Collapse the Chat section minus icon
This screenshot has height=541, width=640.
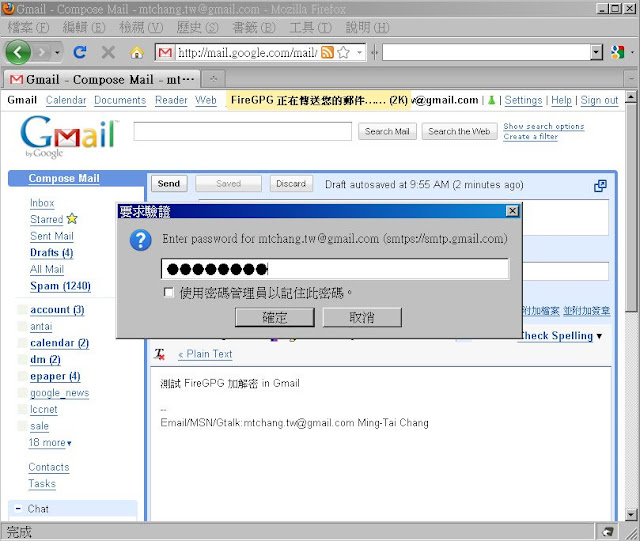coord(18,509)
